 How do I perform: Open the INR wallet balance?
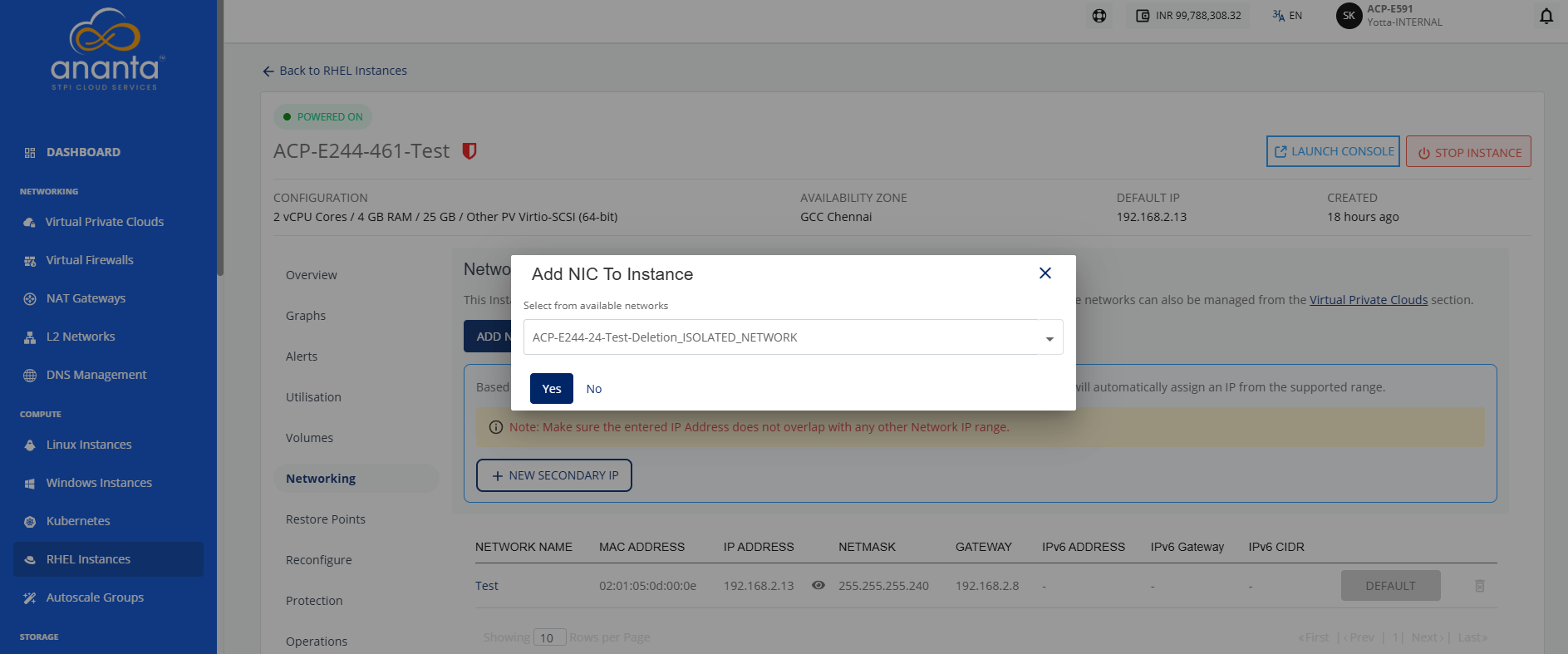click(x=1188, y=16)
